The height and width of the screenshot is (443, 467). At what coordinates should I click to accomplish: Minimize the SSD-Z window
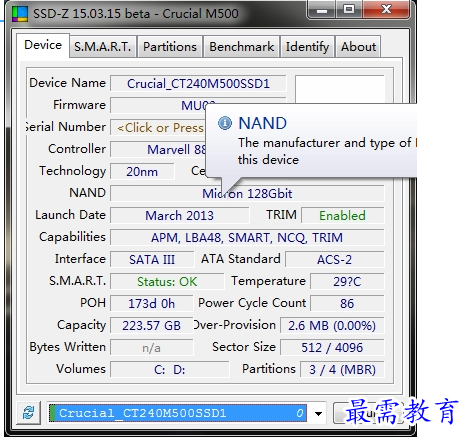pos(322,10)
